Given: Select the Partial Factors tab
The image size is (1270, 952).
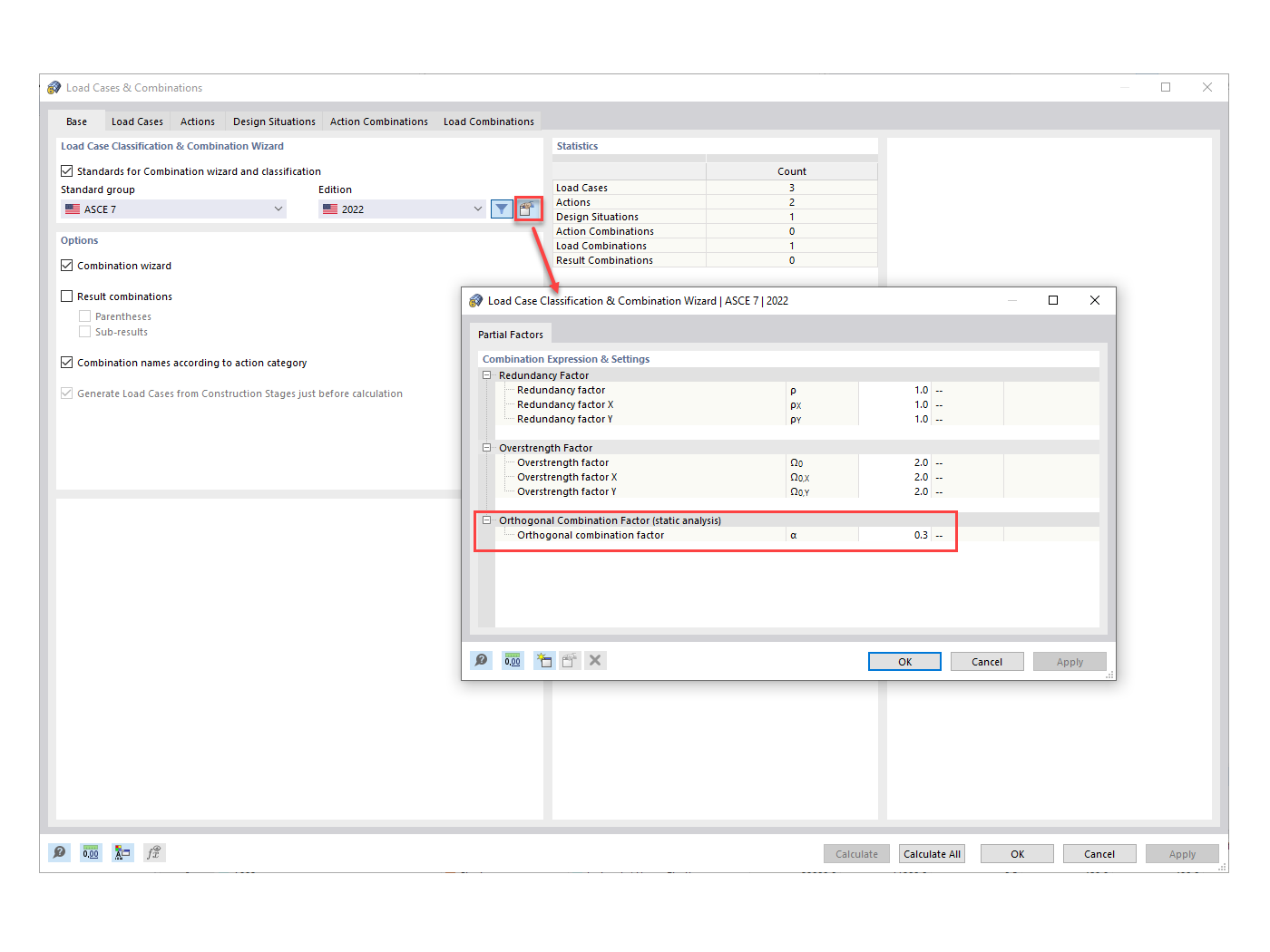Looking at the screenshot, I should (511, 335).
